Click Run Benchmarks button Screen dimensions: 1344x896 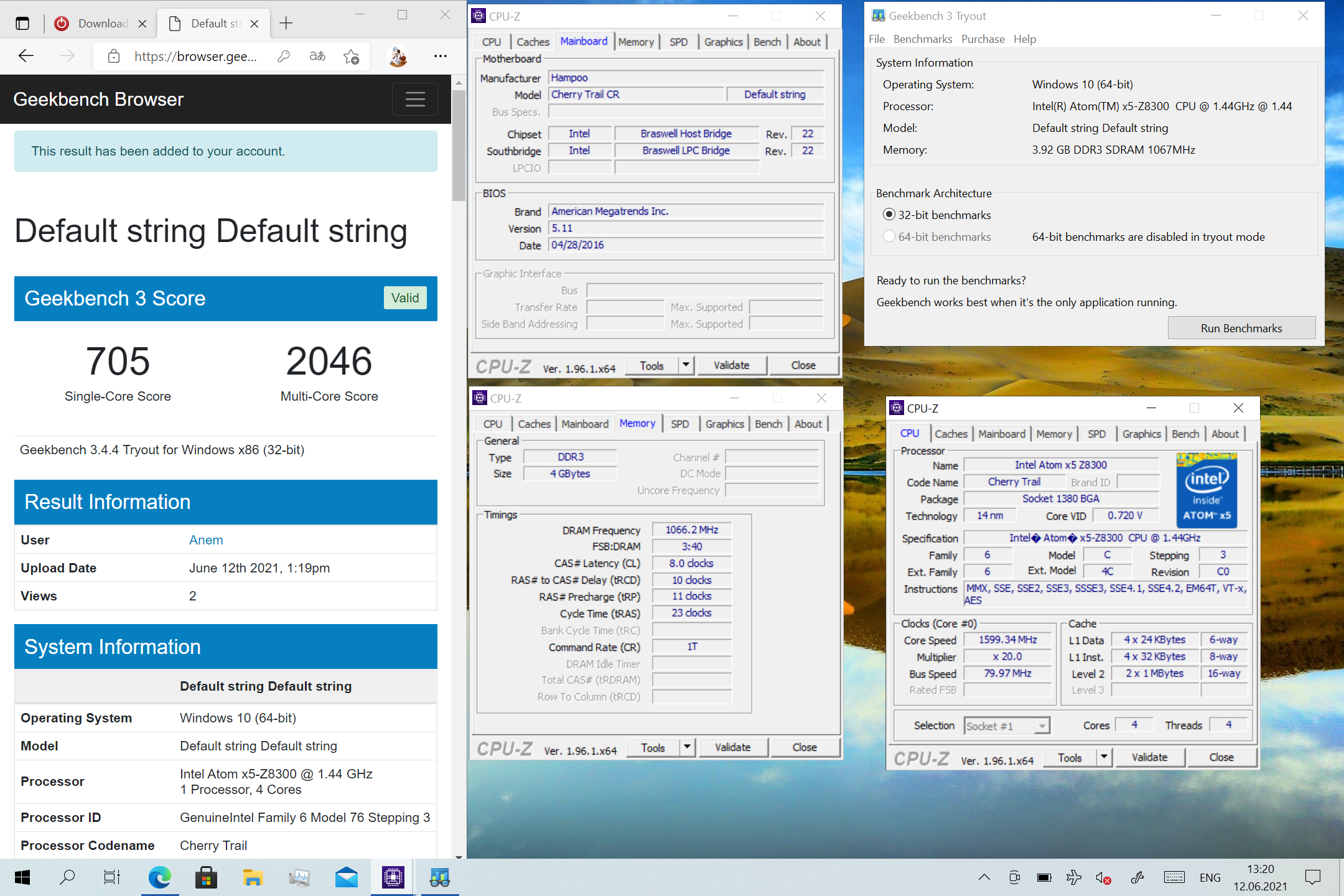point(1241,328)
